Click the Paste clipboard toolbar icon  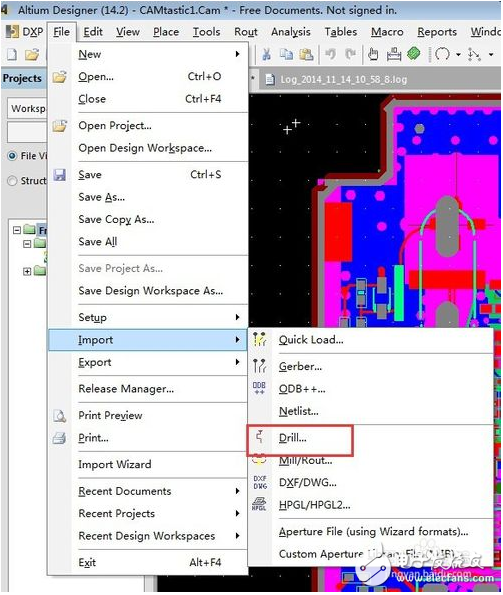click(x=306, y=54)
